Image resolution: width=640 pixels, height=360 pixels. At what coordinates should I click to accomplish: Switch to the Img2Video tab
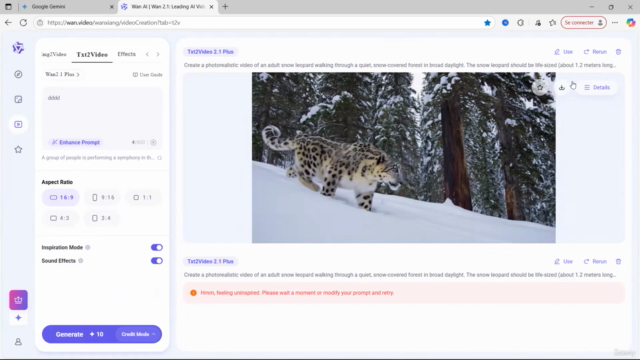point(54,54)
